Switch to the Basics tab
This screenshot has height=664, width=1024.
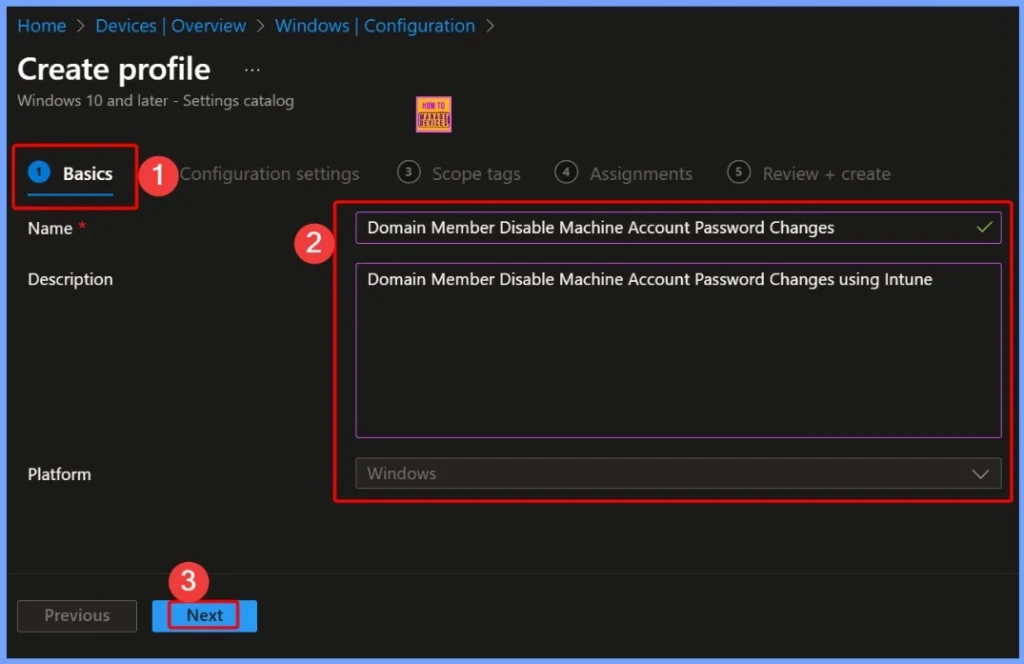[87, 174]
